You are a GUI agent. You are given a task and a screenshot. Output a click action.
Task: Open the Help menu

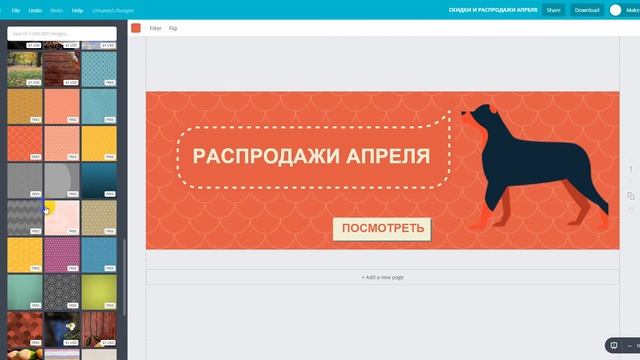click(77, 10)
